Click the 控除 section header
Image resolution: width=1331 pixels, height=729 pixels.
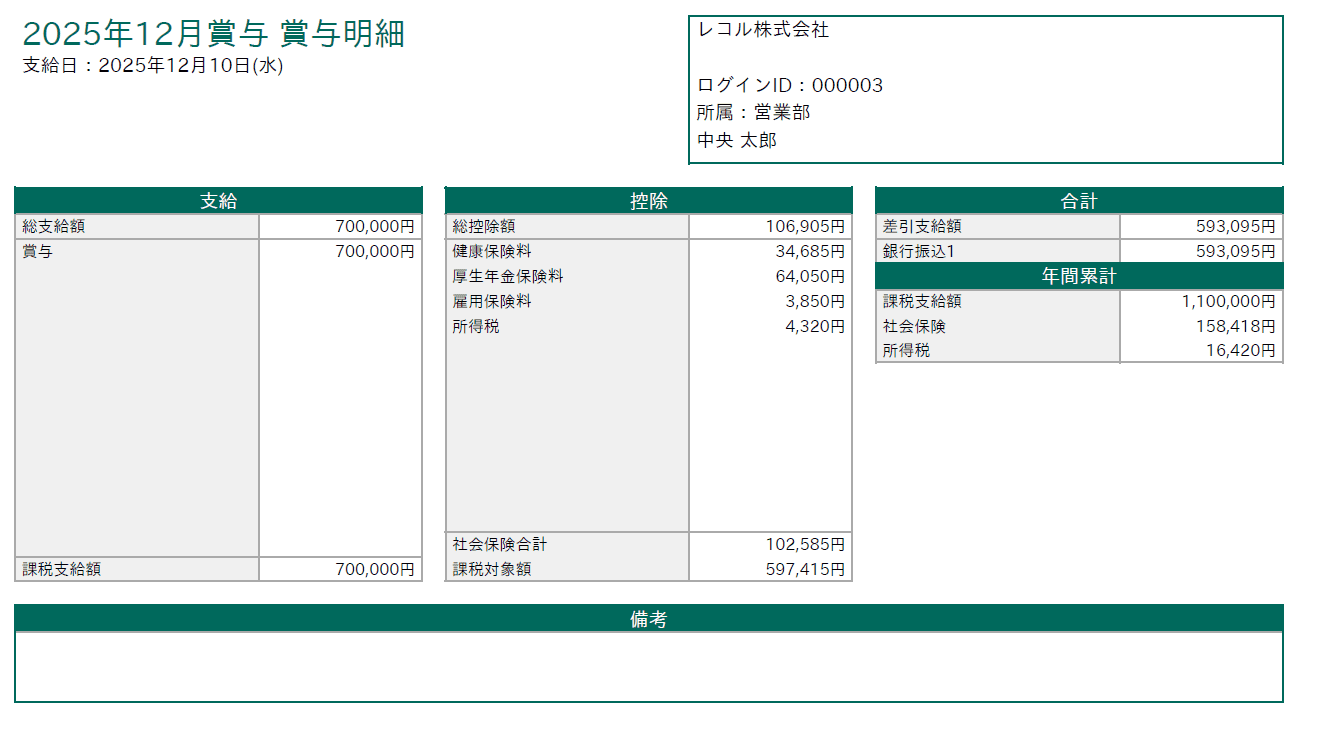pyautogui.click(x=648, y=201)
